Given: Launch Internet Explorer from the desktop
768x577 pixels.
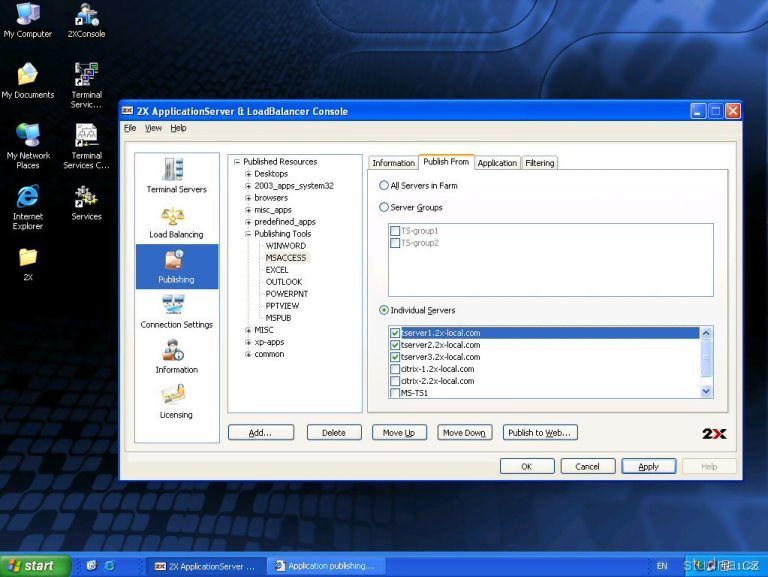Looking at the screenshot, I should click(28, 197).
